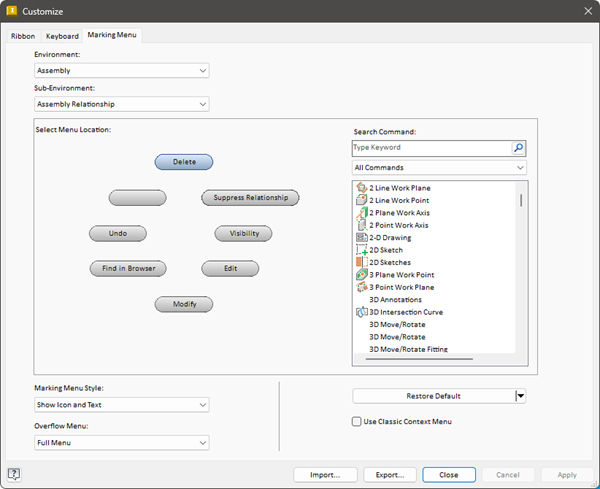The width and height of the screenshot is (600, 489).
Task: Click the 3 Plane Work Point icon
Action: 362,274
